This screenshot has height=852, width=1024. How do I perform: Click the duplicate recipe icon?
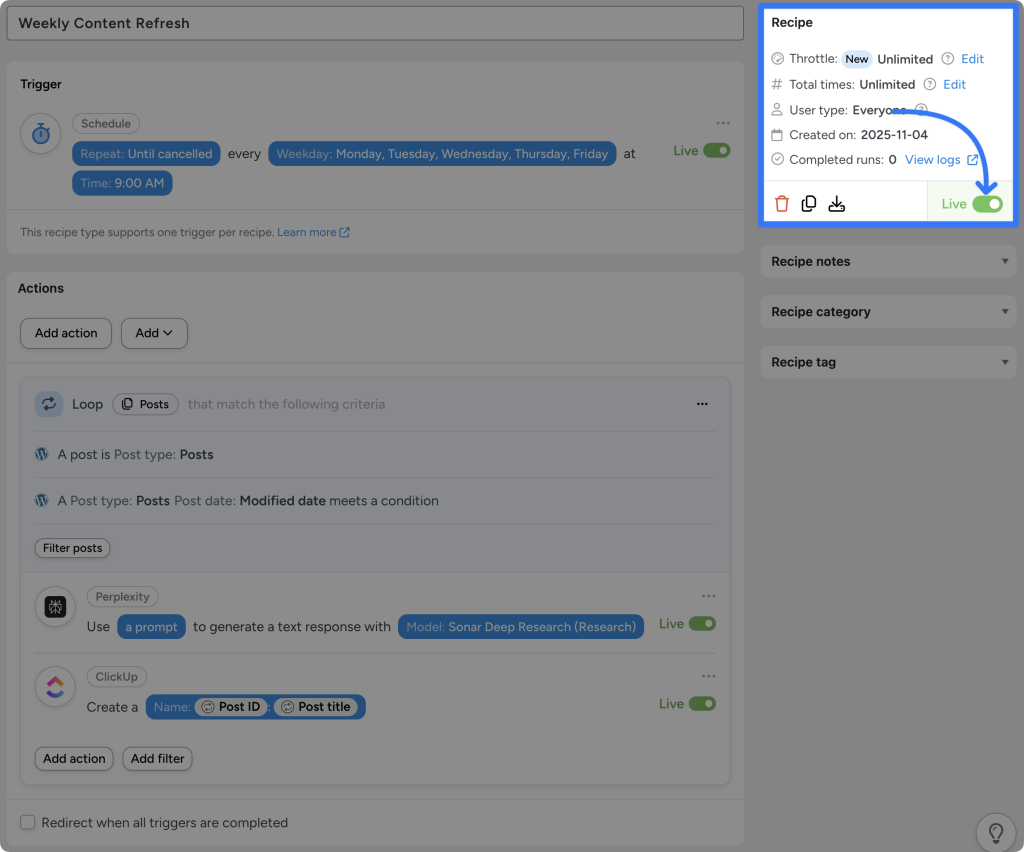[x=809, y=202]
